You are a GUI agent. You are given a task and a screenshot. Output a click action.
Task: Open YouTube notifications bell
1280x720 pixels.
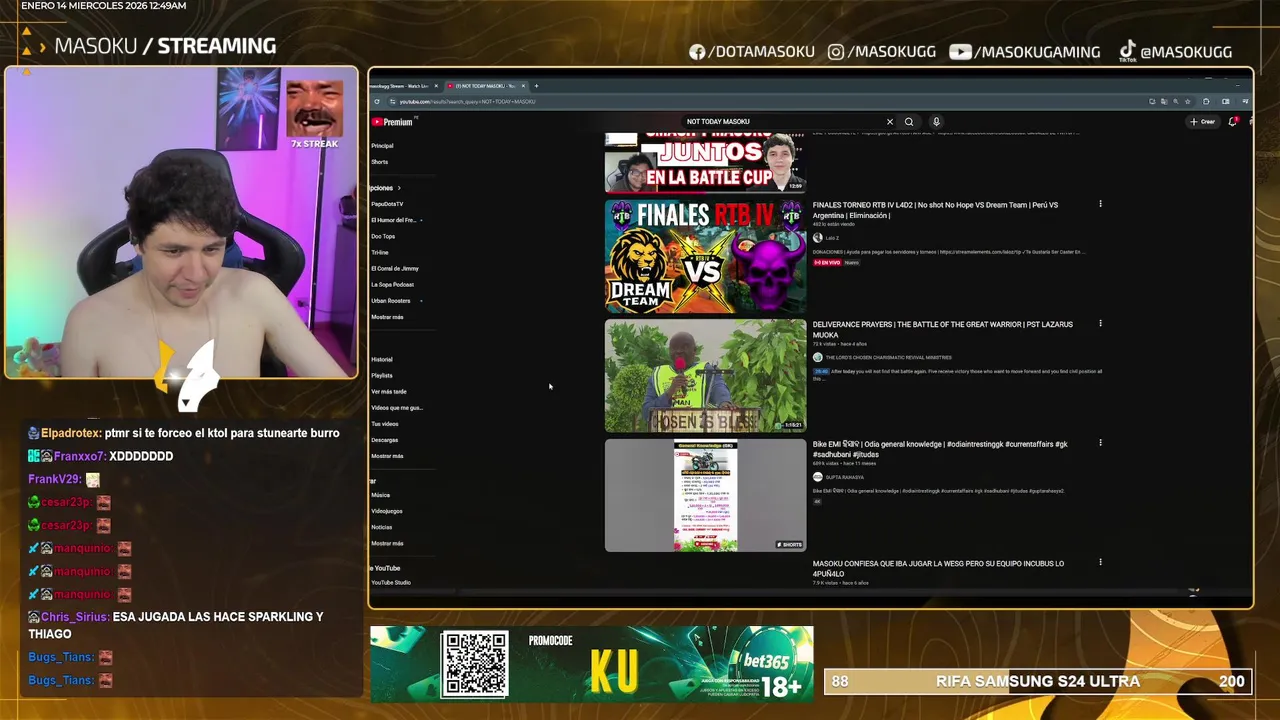point(1233,122)
